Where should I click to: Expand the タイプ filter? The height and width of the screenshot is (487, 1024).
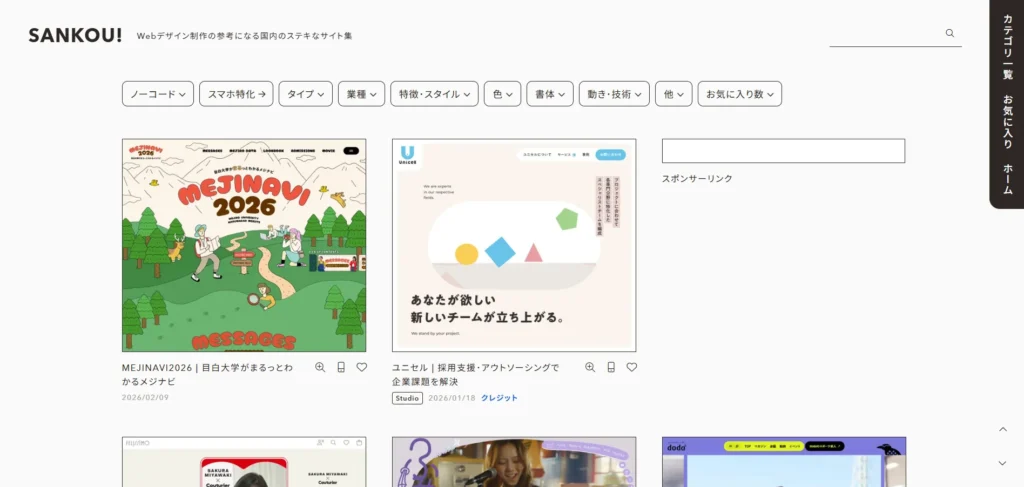tap(306, 94)
